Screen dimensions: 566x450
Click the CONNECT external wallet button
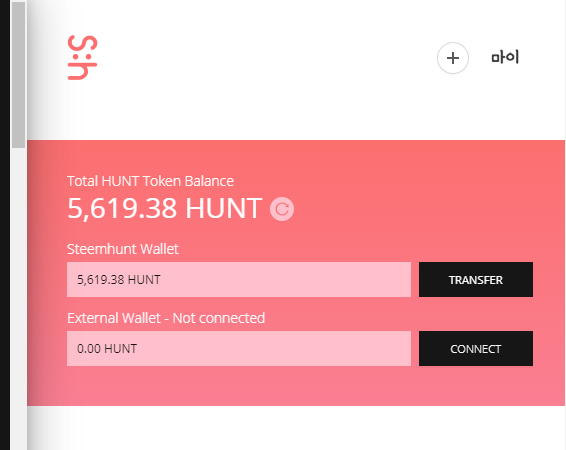tap(476, 349)
